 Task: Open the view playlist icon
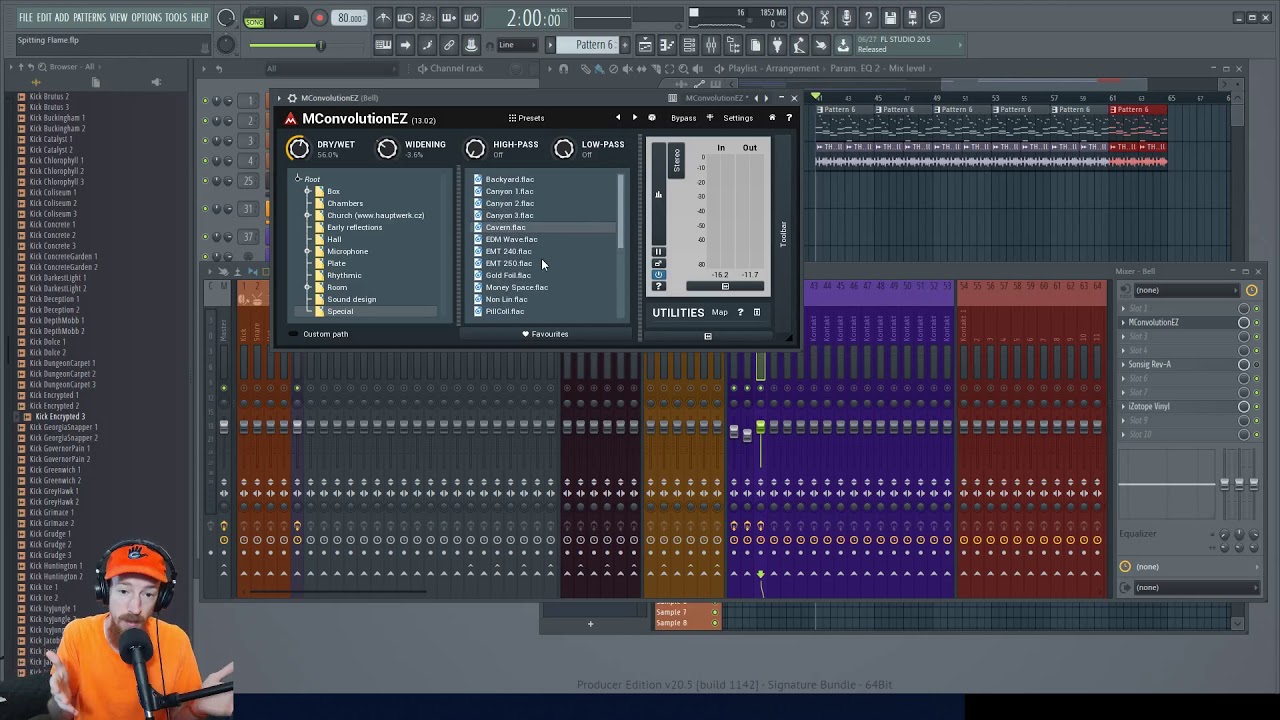click(x=645, y=45)
